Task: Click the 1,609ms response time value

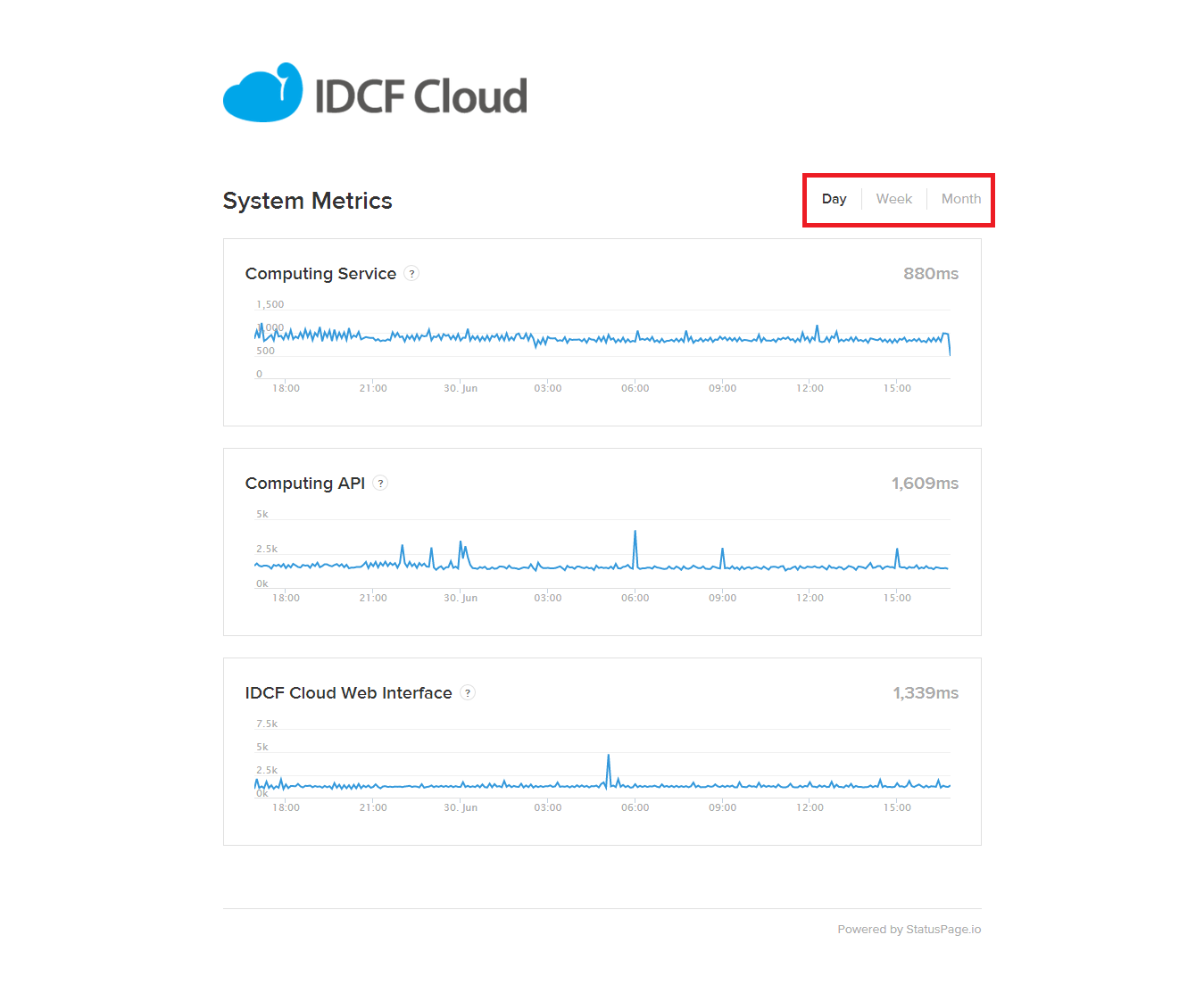Action: [x=925, y=484]
